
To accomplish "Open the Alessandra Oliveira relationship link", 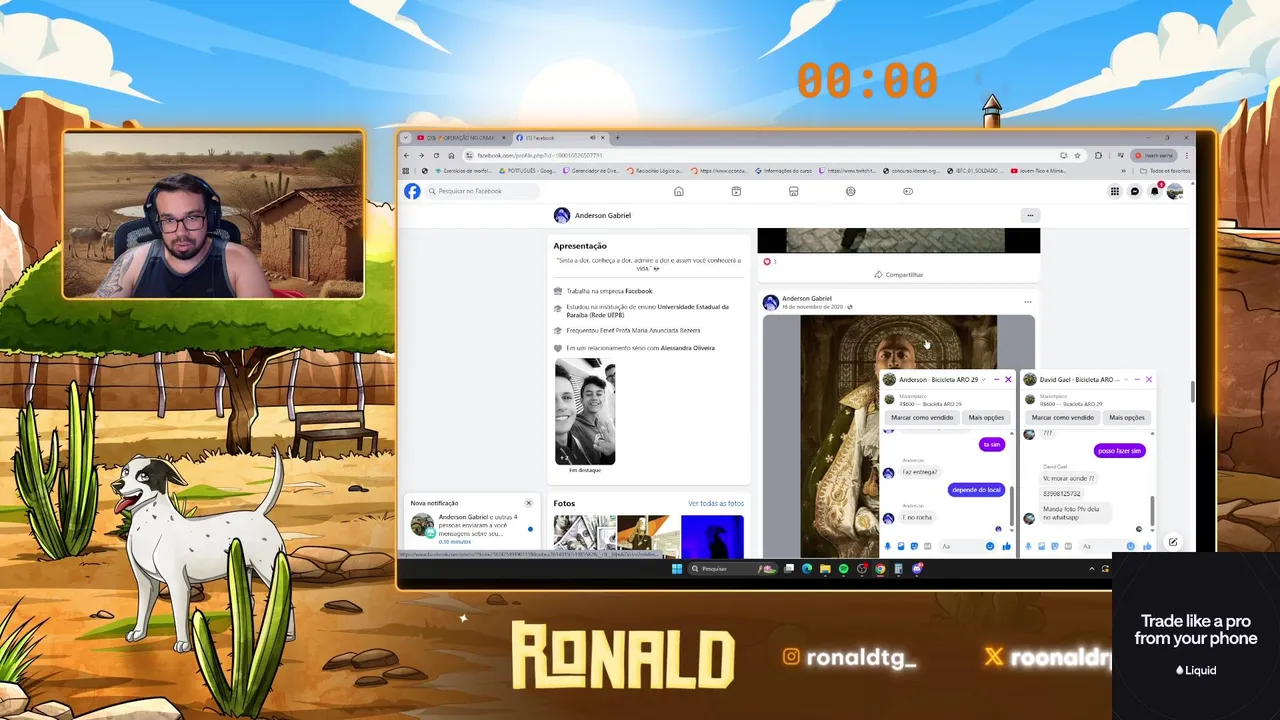I will tap(687, 348).
